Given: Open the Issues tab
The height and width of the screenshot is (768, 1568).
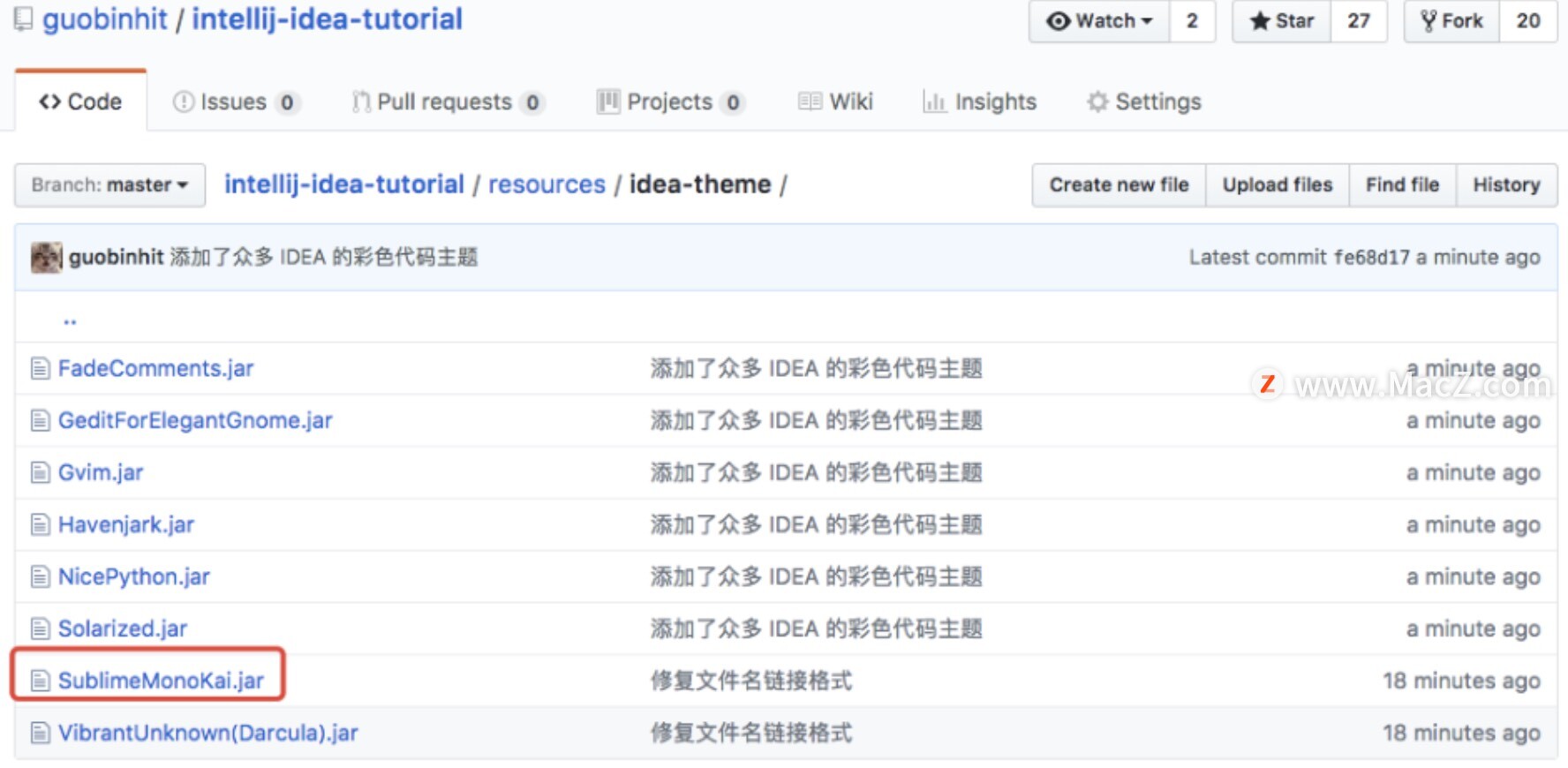Looking at the screenshot, I should 236,102.
